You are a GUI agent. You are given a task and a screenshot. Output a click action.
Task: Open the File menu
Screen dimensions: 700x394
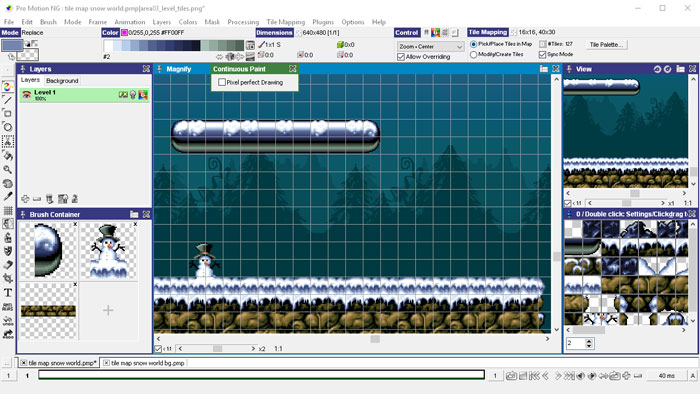(9, 22)
